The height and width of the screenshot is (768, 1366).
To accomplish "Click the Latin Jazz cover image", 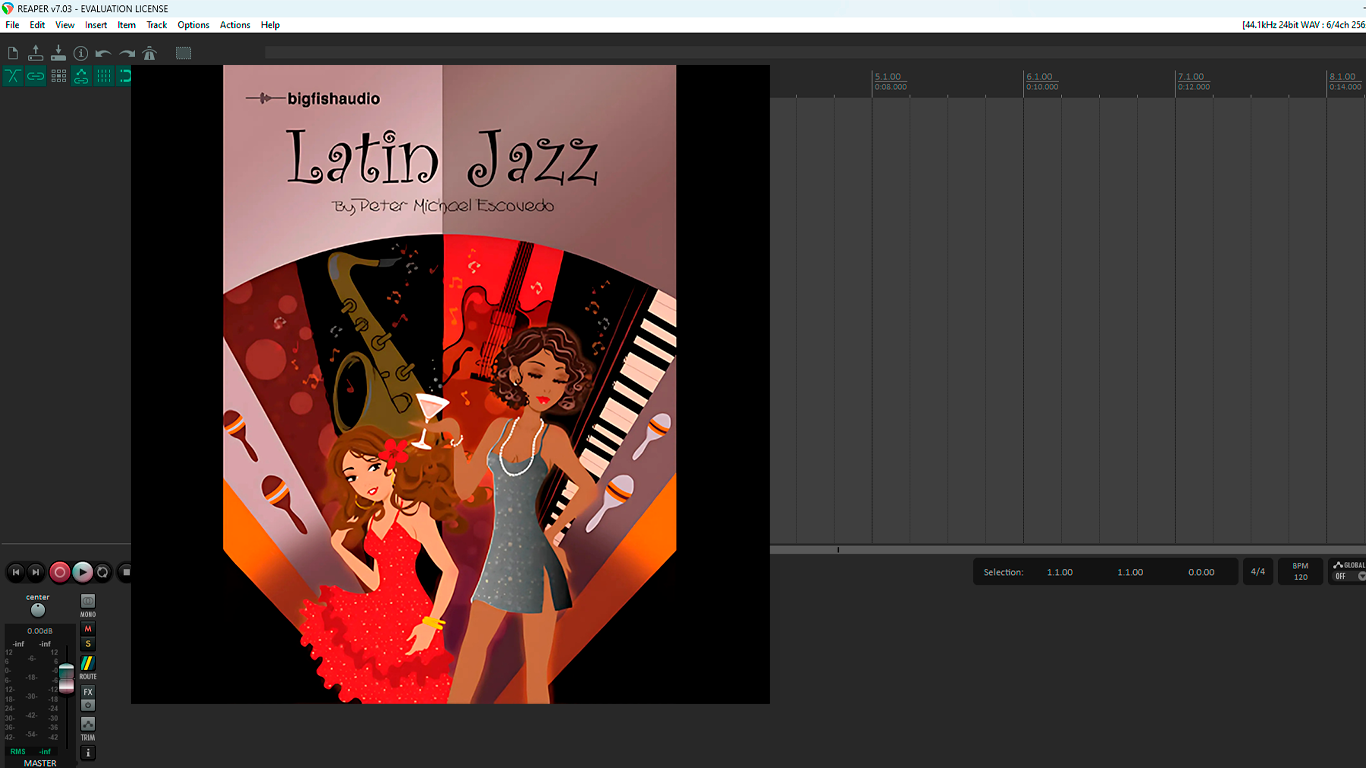I will [x=450, y=384].
